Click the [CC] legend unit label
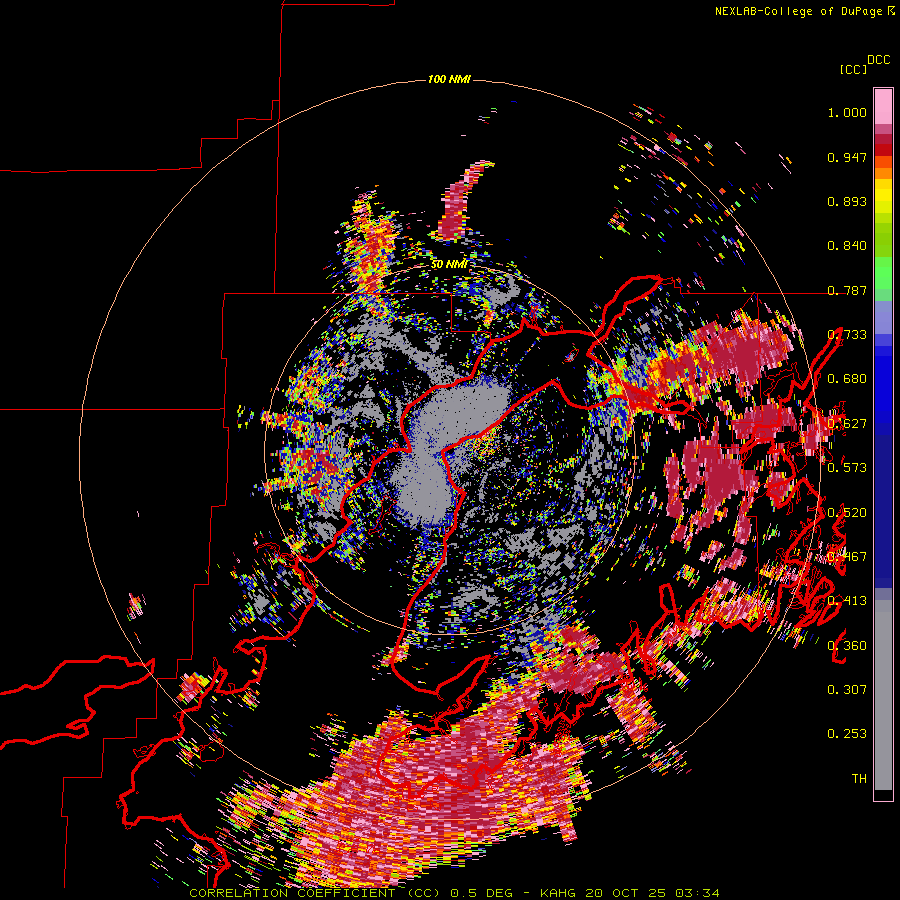Image resolution: width=900 pixels, height=900 pixels. pos(854,69)
